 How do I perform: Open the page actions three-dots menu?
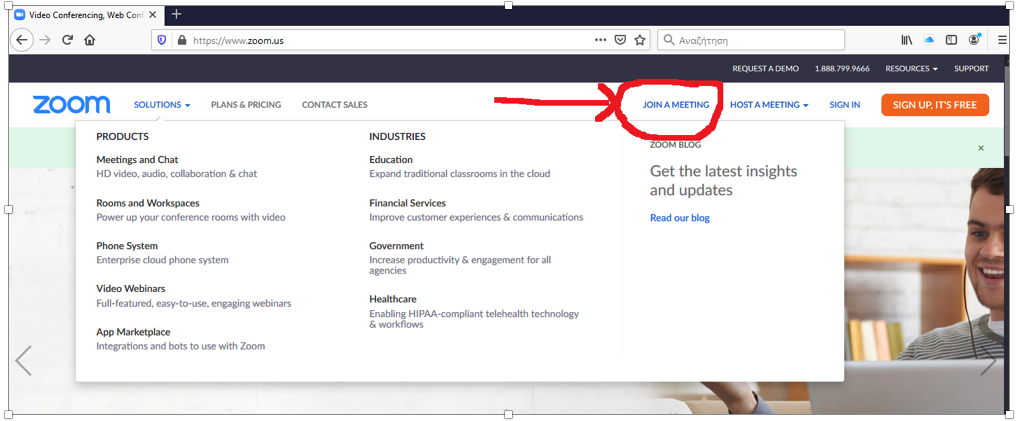tap(600, 40)
